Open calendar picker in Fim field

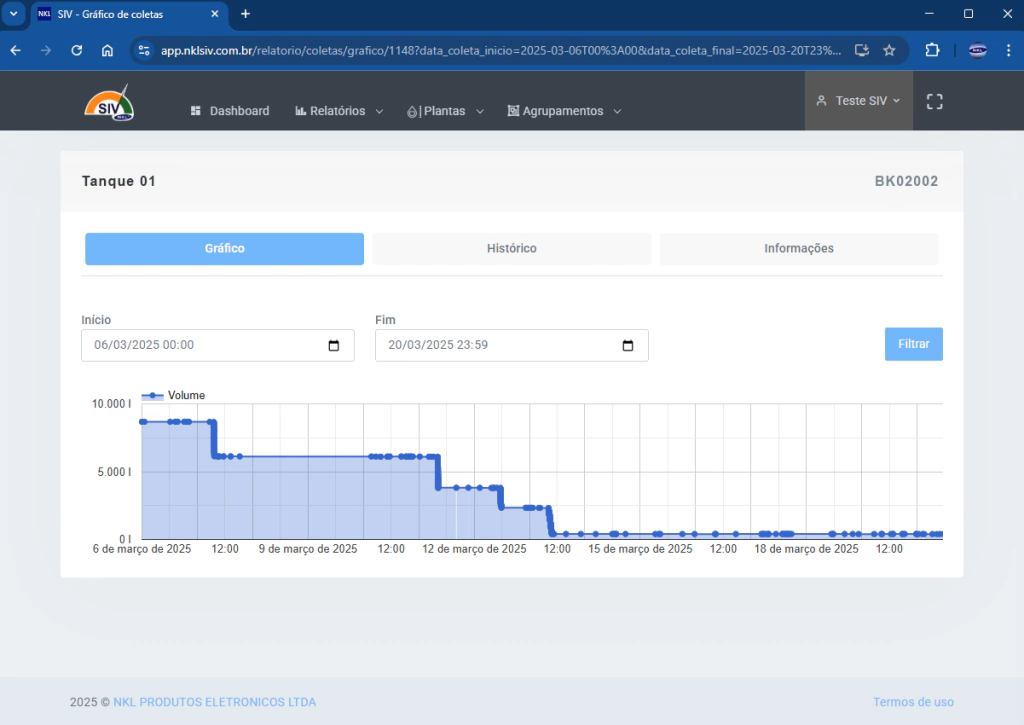[x=628, y=346]
